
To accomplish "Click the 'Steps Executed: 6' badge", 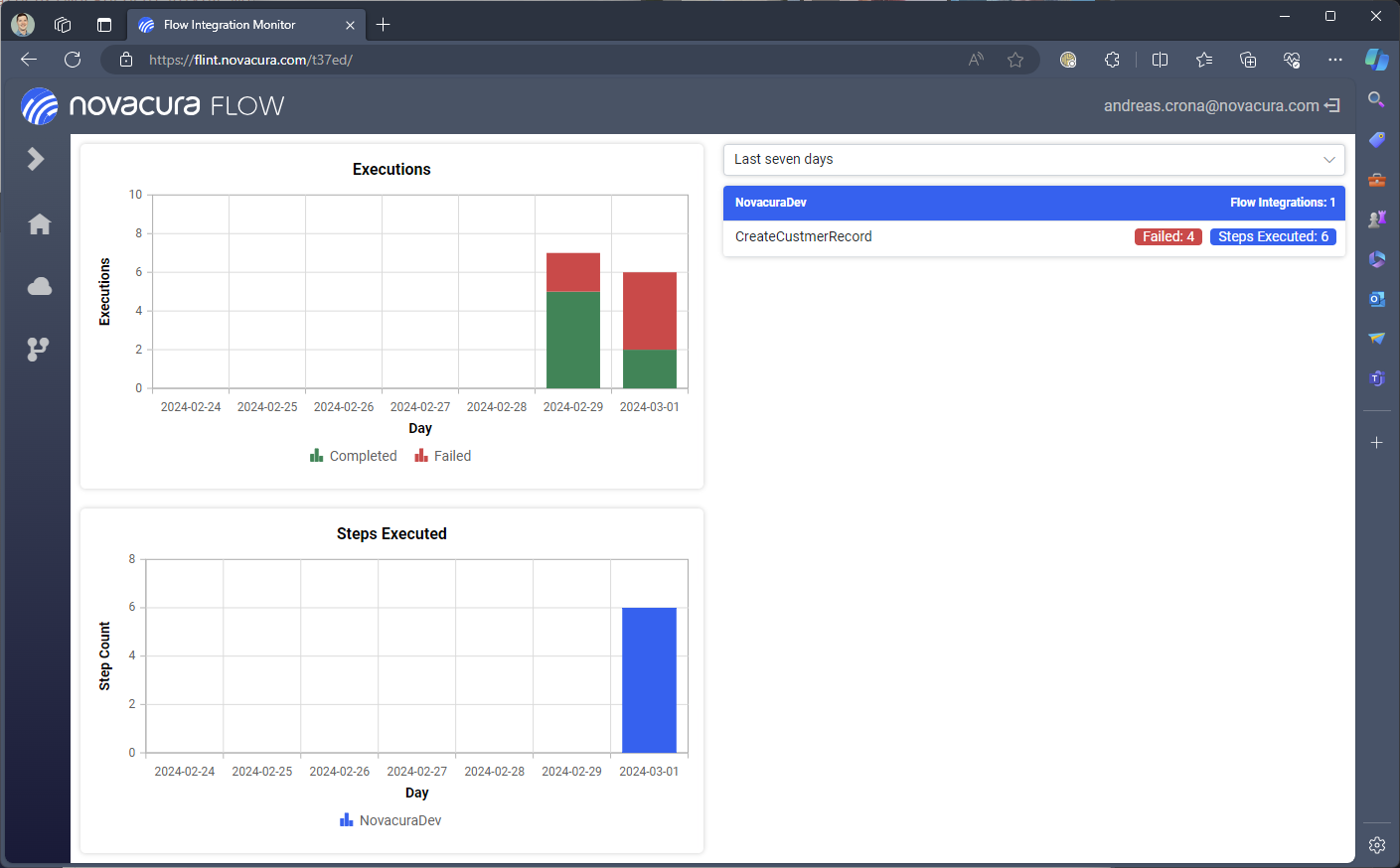I will point(1273,237).
